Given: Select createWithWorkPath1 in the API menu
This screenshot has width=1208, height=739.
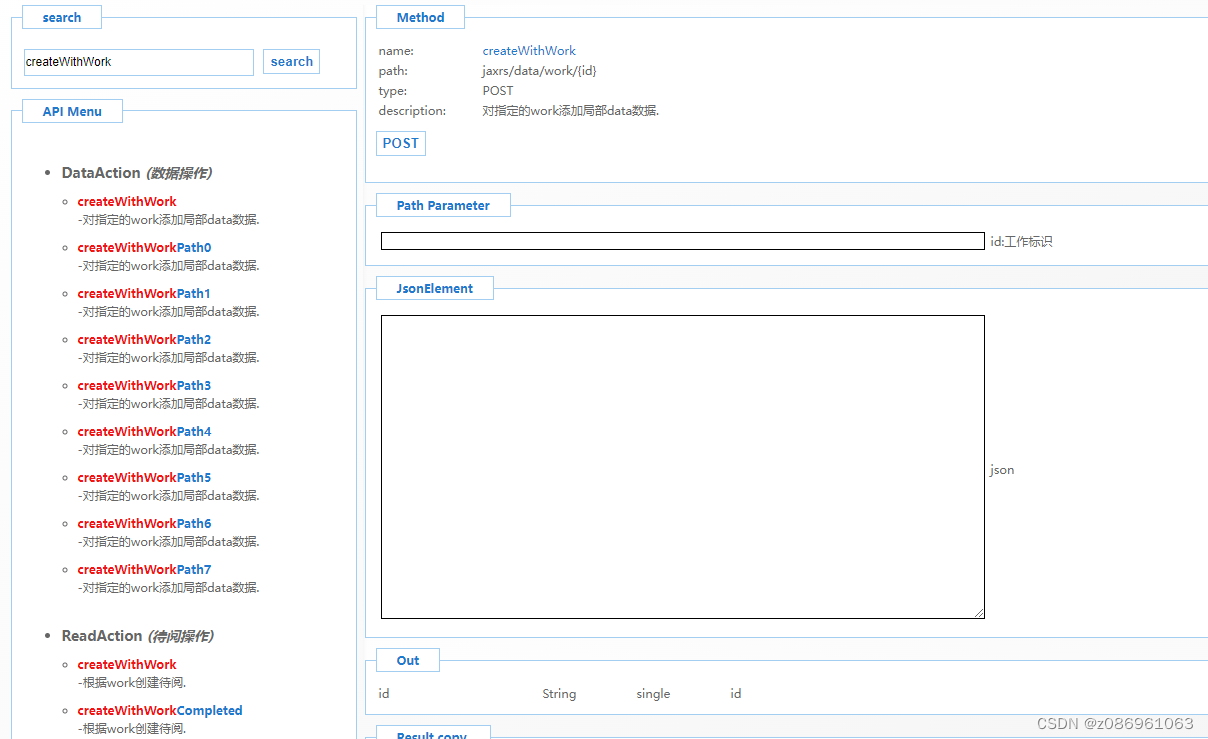Looking at the screenshot, I should tap(144, 293).
